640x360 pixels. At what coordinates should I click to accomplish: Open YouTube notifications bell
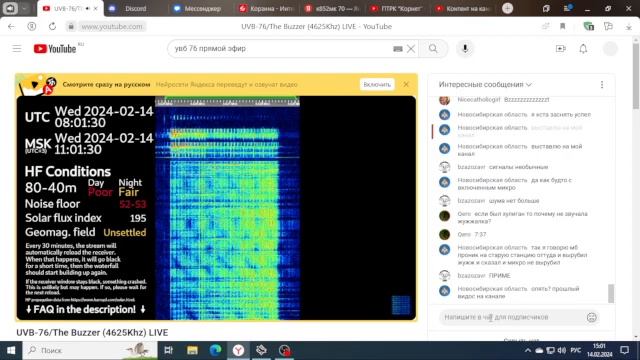[583, 49]
